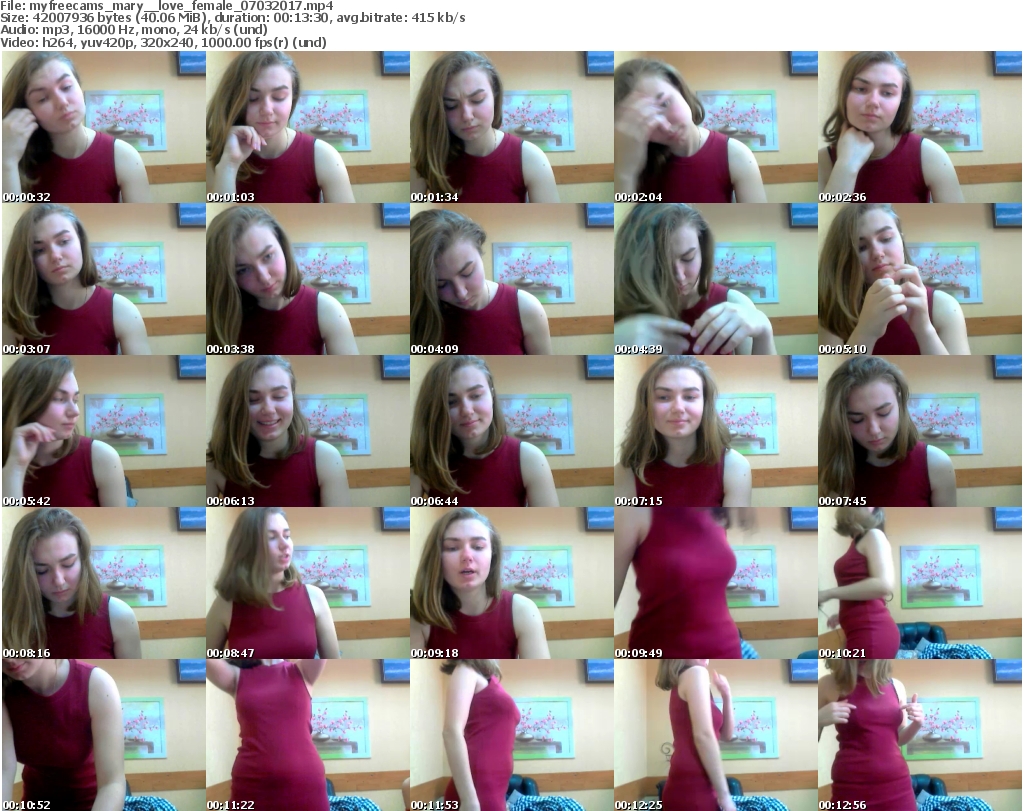Click the Video h264 info line

(163, 42)
